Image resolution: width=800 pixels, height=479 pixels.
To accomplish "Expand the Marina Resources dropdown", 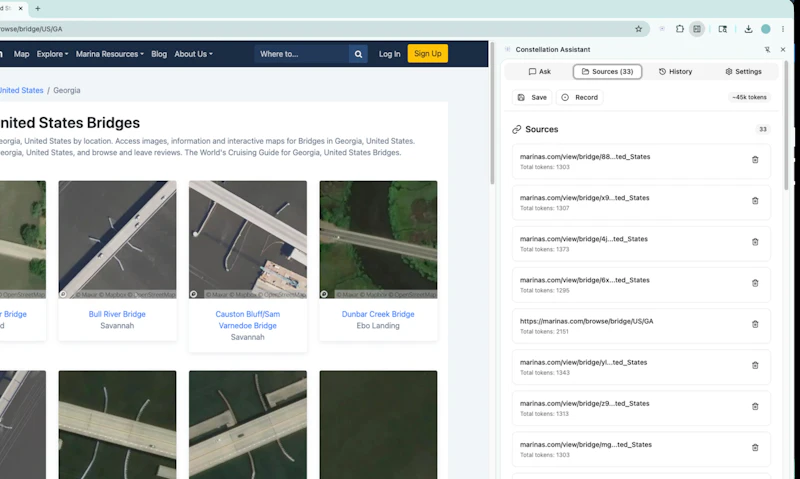I will [110, 54].
